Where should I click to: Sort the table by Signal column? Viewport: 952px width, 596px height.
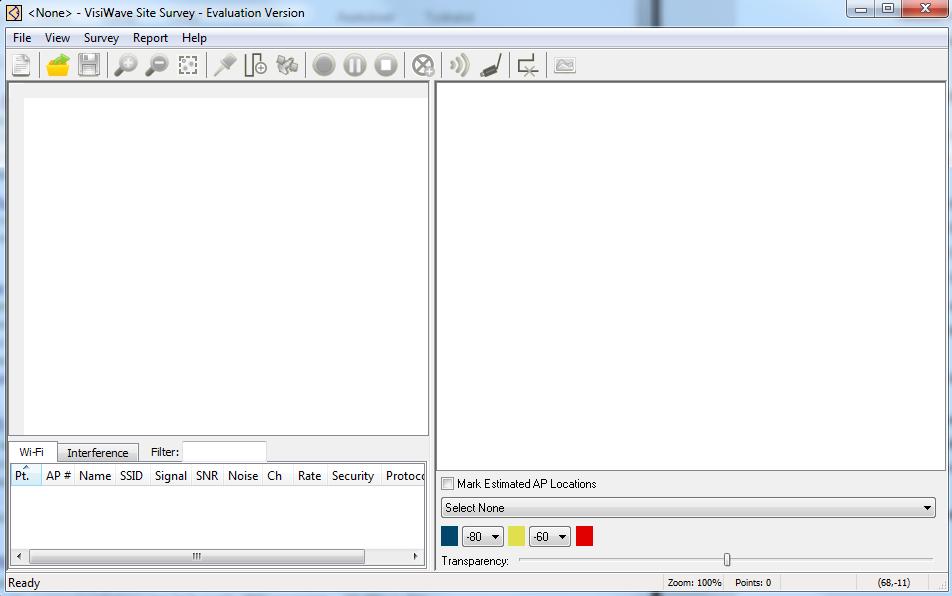[171, 476]
